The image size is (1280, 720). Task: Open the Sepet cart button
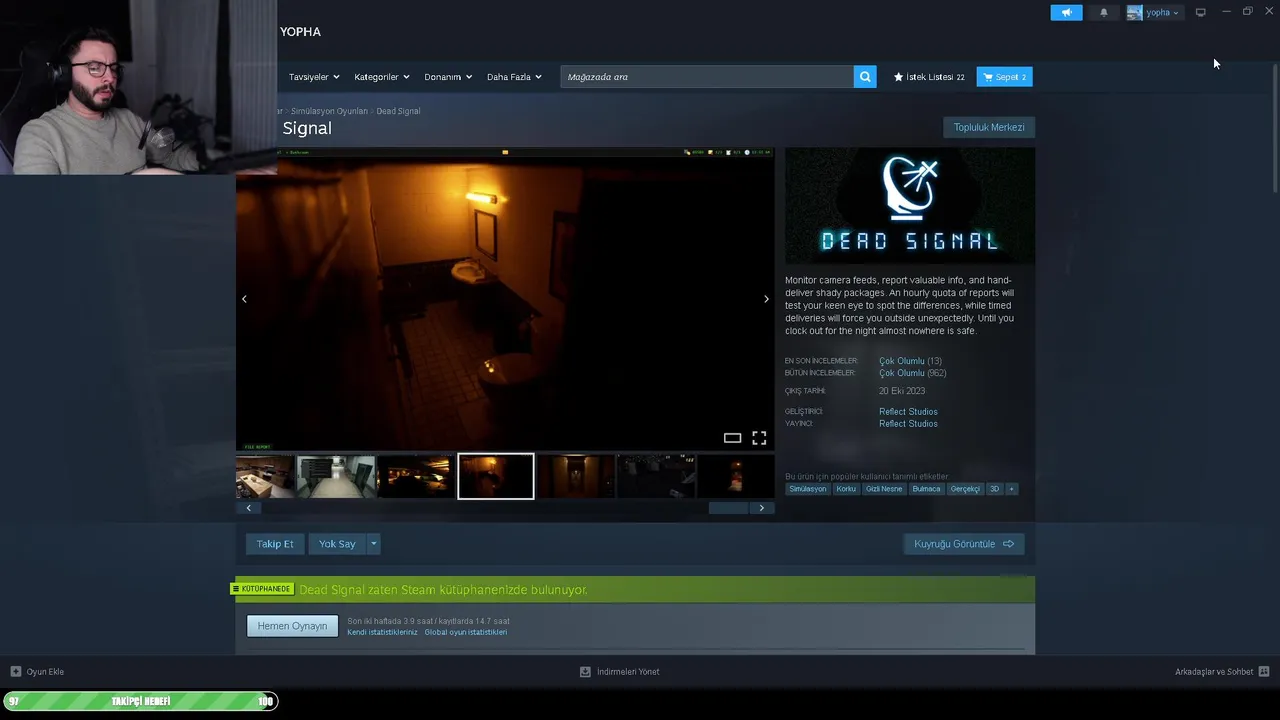1004,77
